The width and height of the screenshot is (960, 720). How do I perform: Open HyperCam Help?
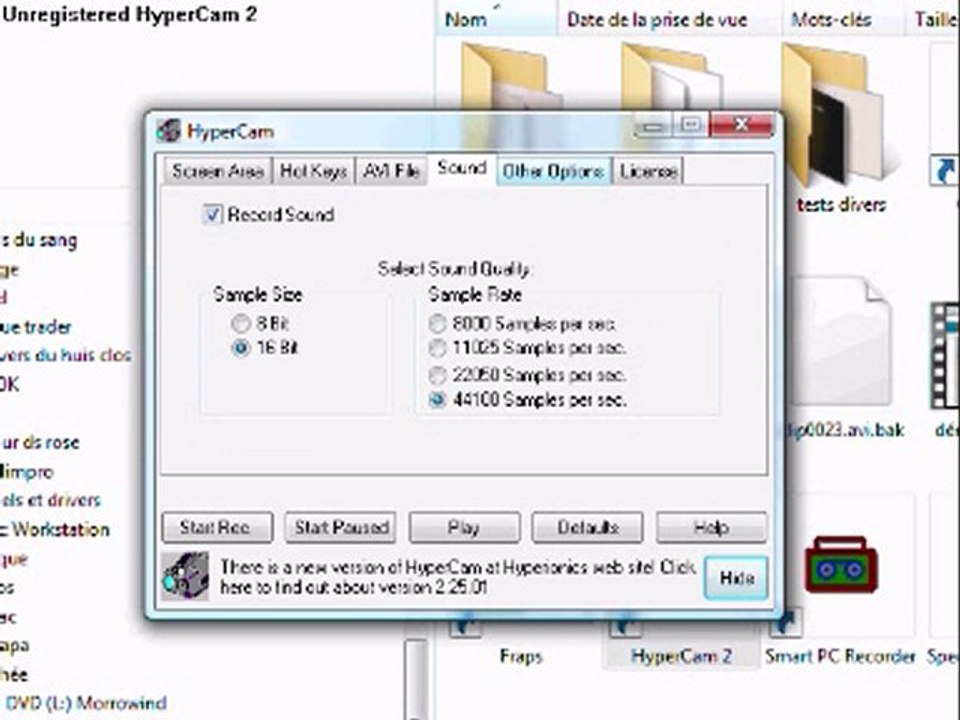coord(711,527)
